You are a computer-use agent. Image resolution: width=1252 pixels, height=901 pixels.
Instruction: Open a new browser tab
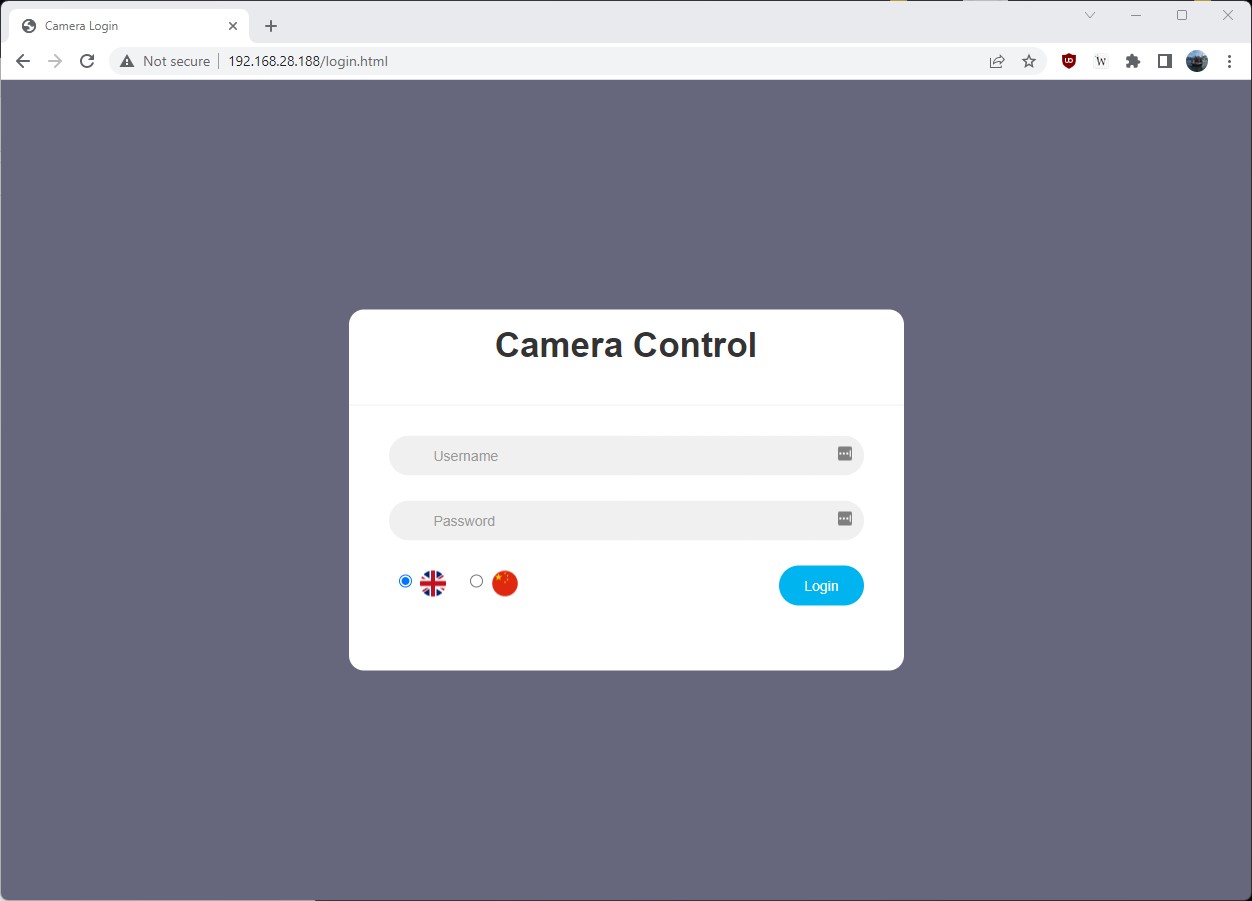pyautogui.click(x=271, y=26)
